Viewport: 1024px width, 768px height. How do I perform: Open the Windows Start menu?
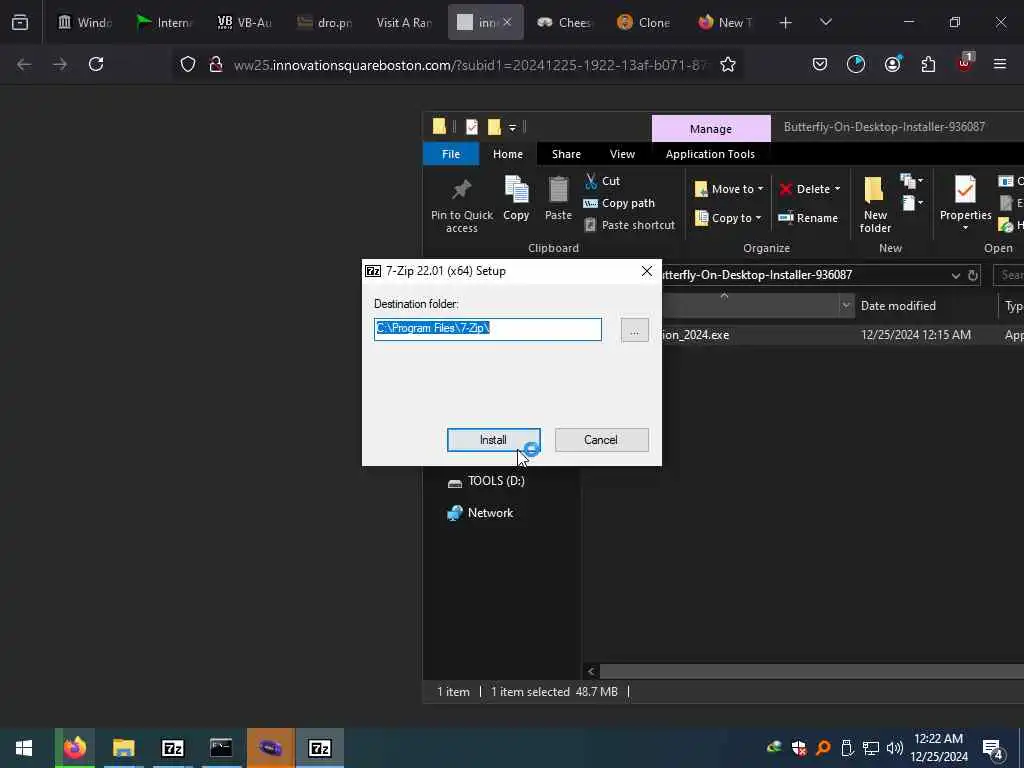(24, 748)
